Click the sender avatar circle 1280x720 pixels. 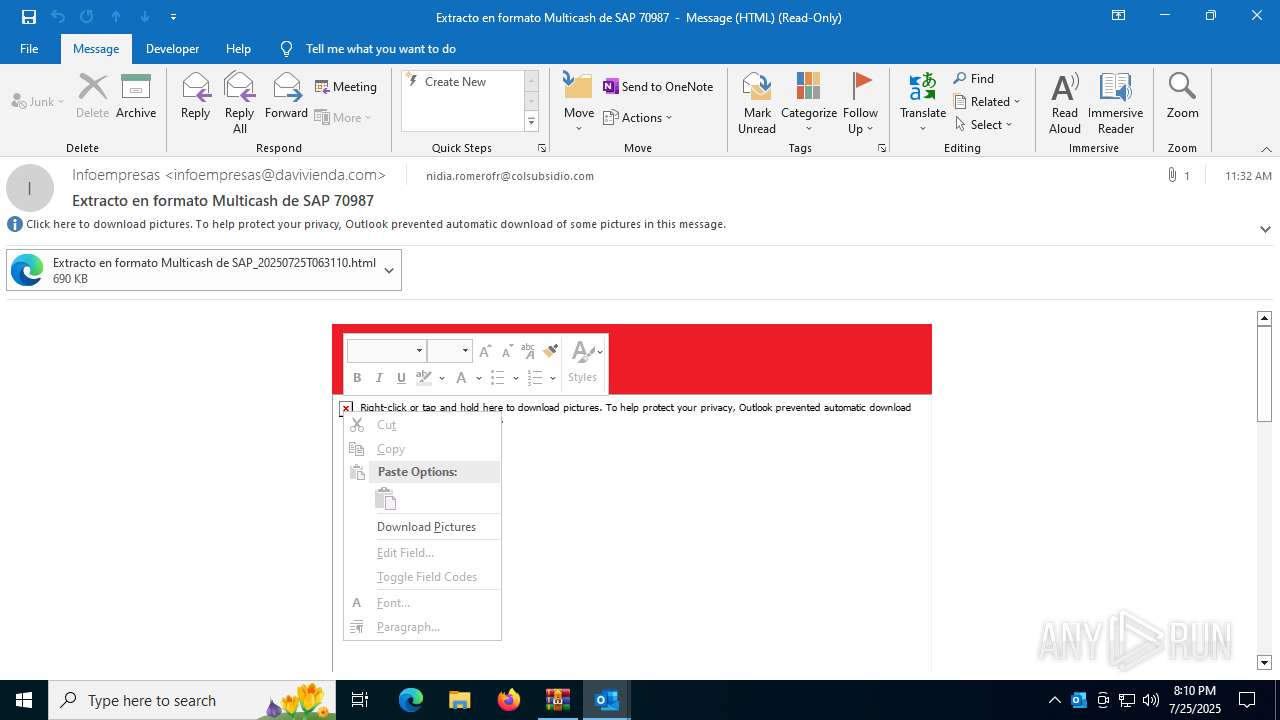30,188
